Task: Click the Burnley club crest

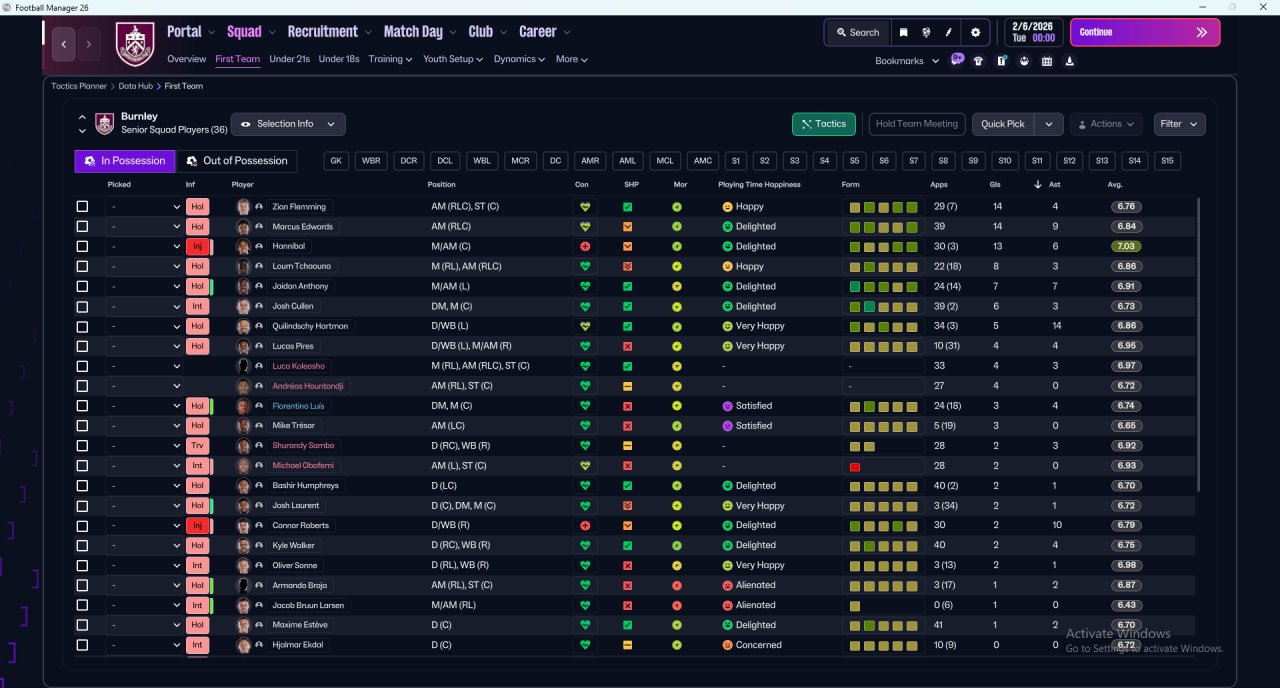Action: [x=135, y=44]
